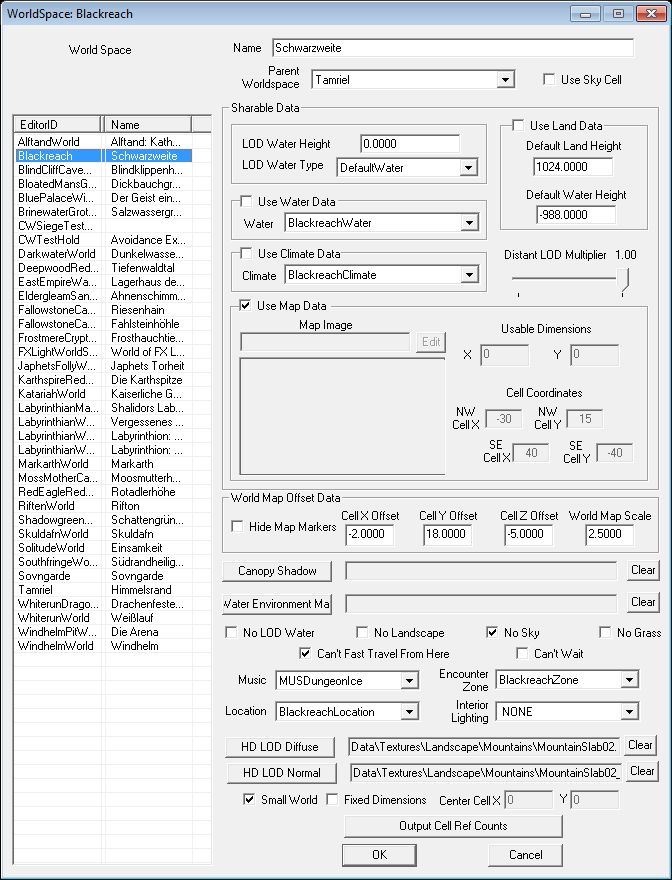672x880 pixels.
Task: Enable the No Landscape option
Action: [x=362, y=632]
